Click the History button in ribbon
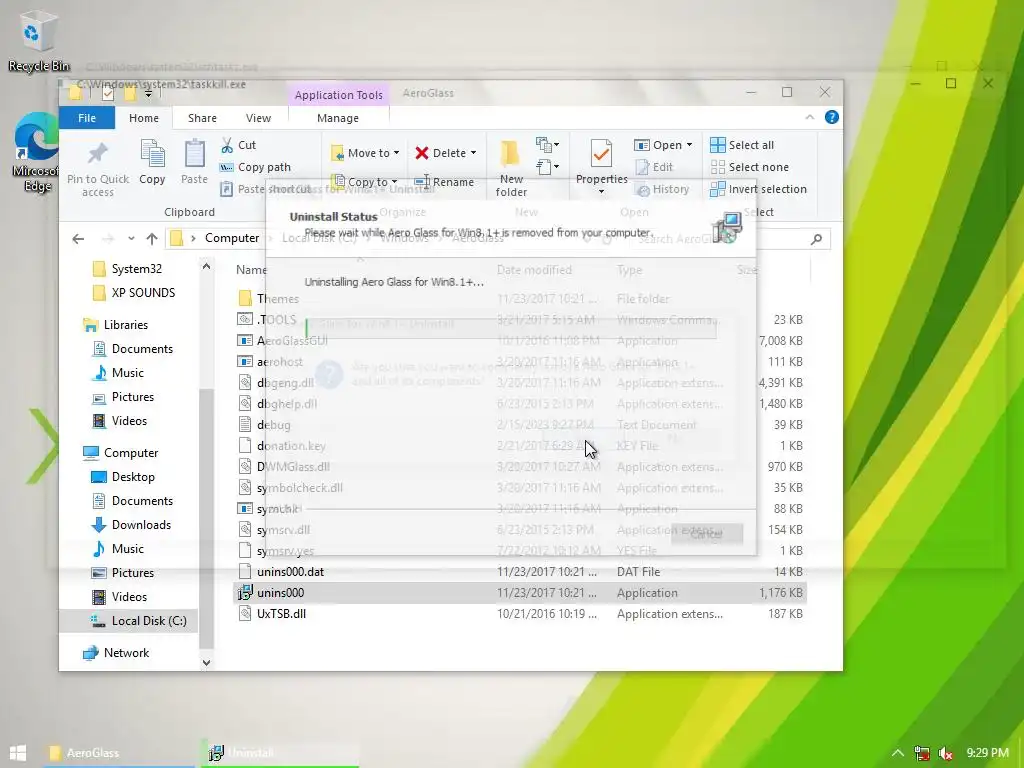The width and height of the screenshot is (1024, 768). (x=663, y=189)
